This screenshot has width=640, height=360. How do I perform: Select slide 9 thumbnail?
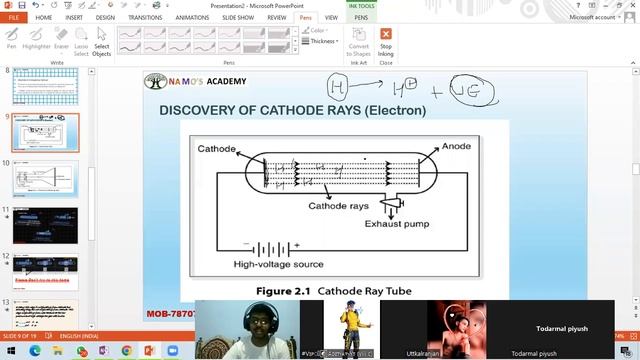45,133
